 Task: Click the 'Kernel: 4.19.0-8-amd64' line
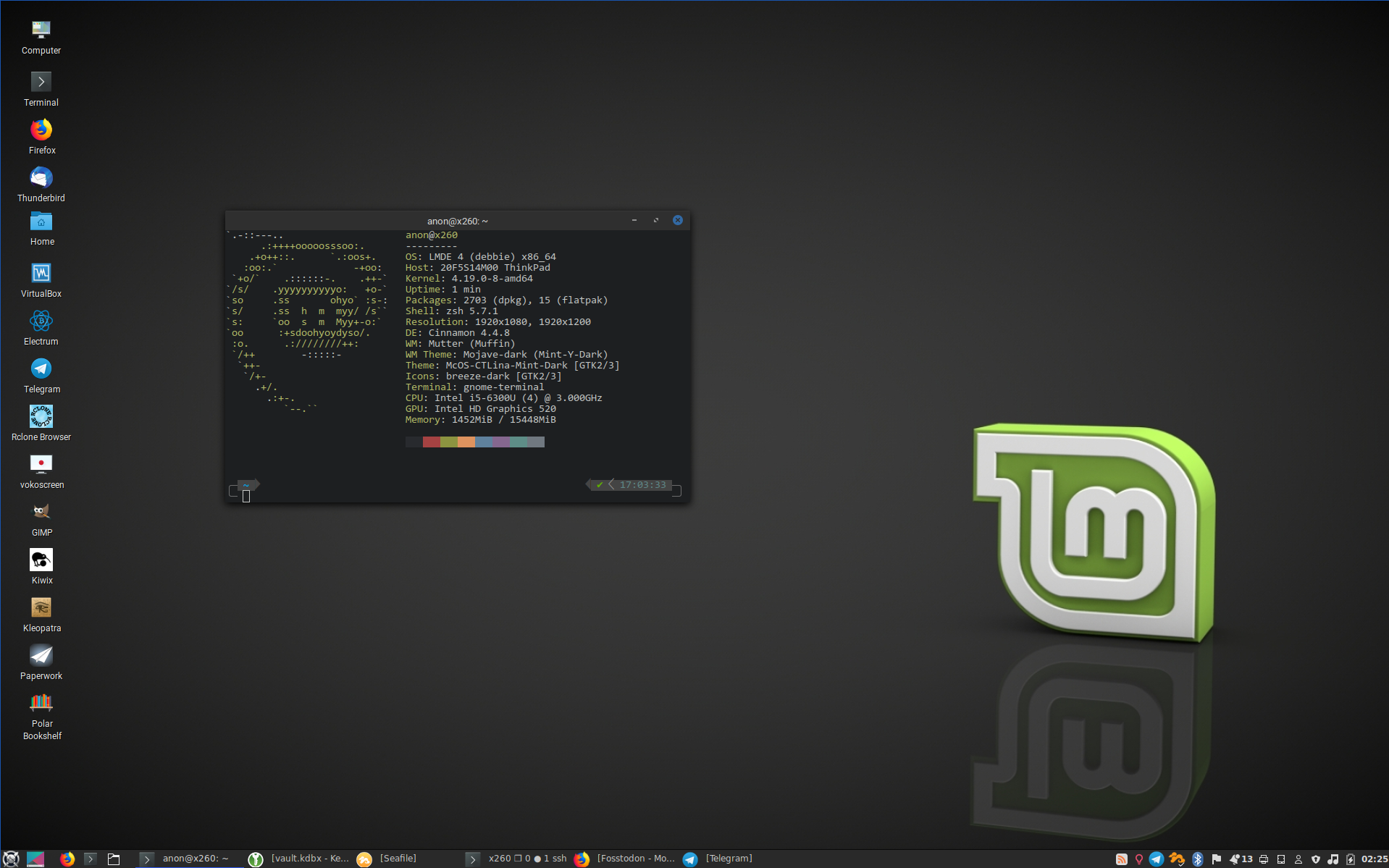click(x=469, y=279)
